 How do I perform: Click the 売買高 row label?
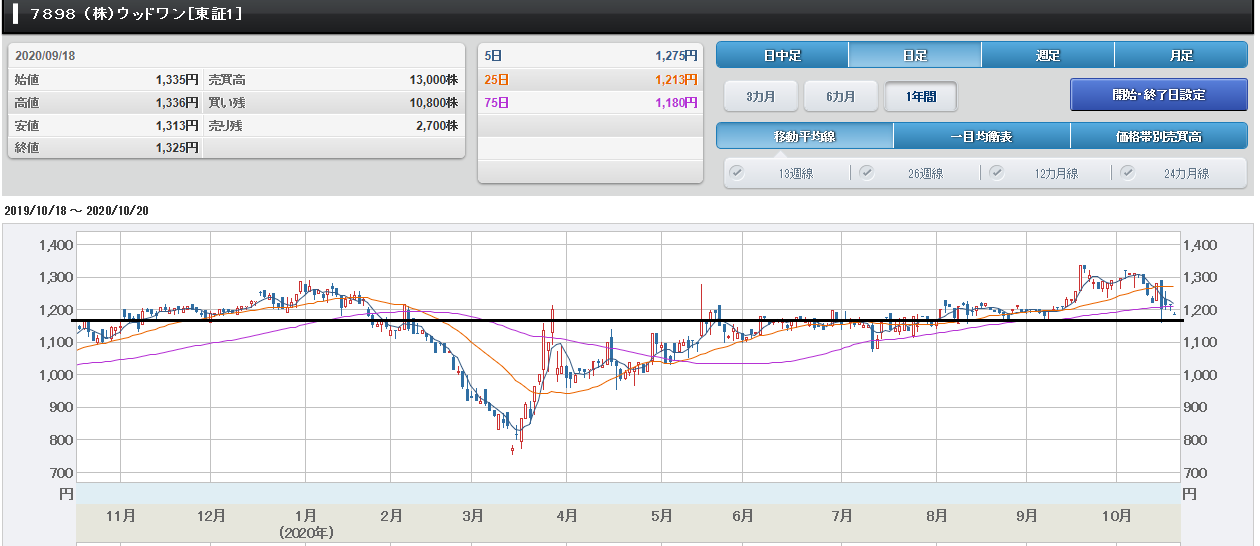pos(226,79)
